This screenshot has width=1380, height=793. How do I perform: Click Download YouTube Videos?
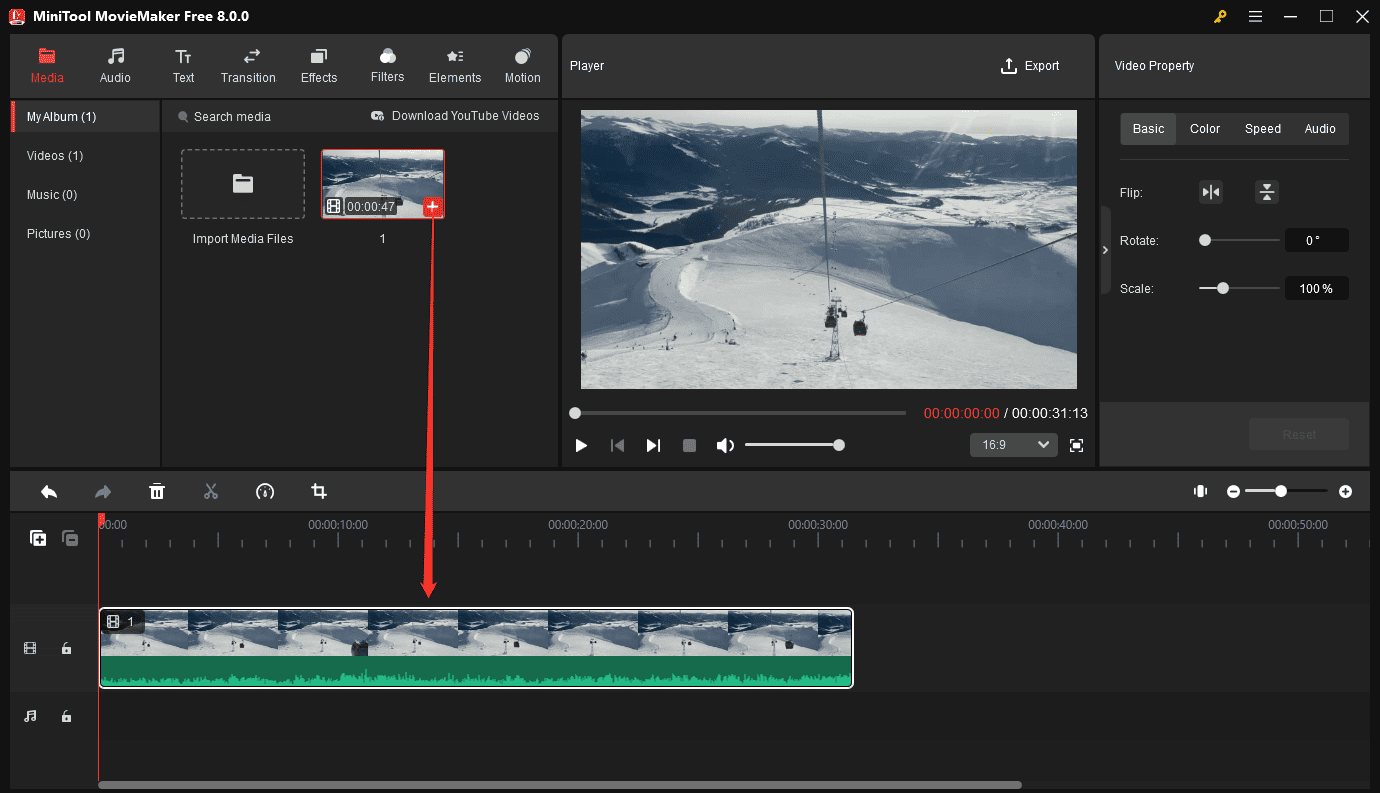455,116
